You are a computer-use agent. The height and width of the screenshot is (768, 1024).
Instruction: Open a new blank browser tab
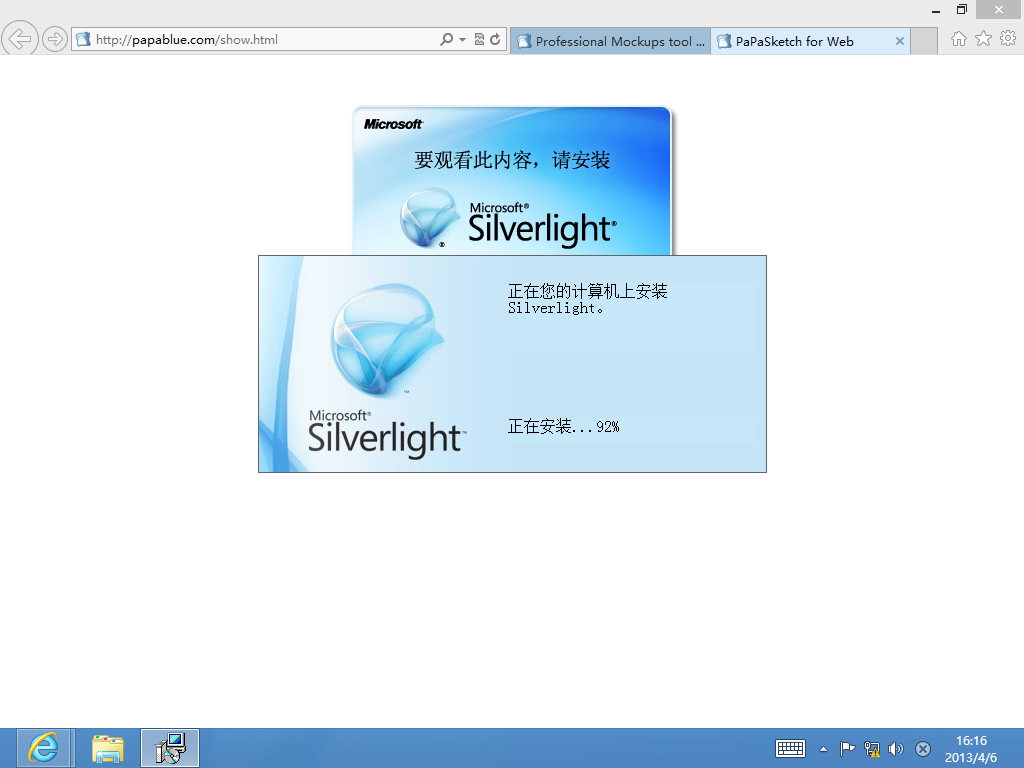pyautogui.click(x=923, y=41)
